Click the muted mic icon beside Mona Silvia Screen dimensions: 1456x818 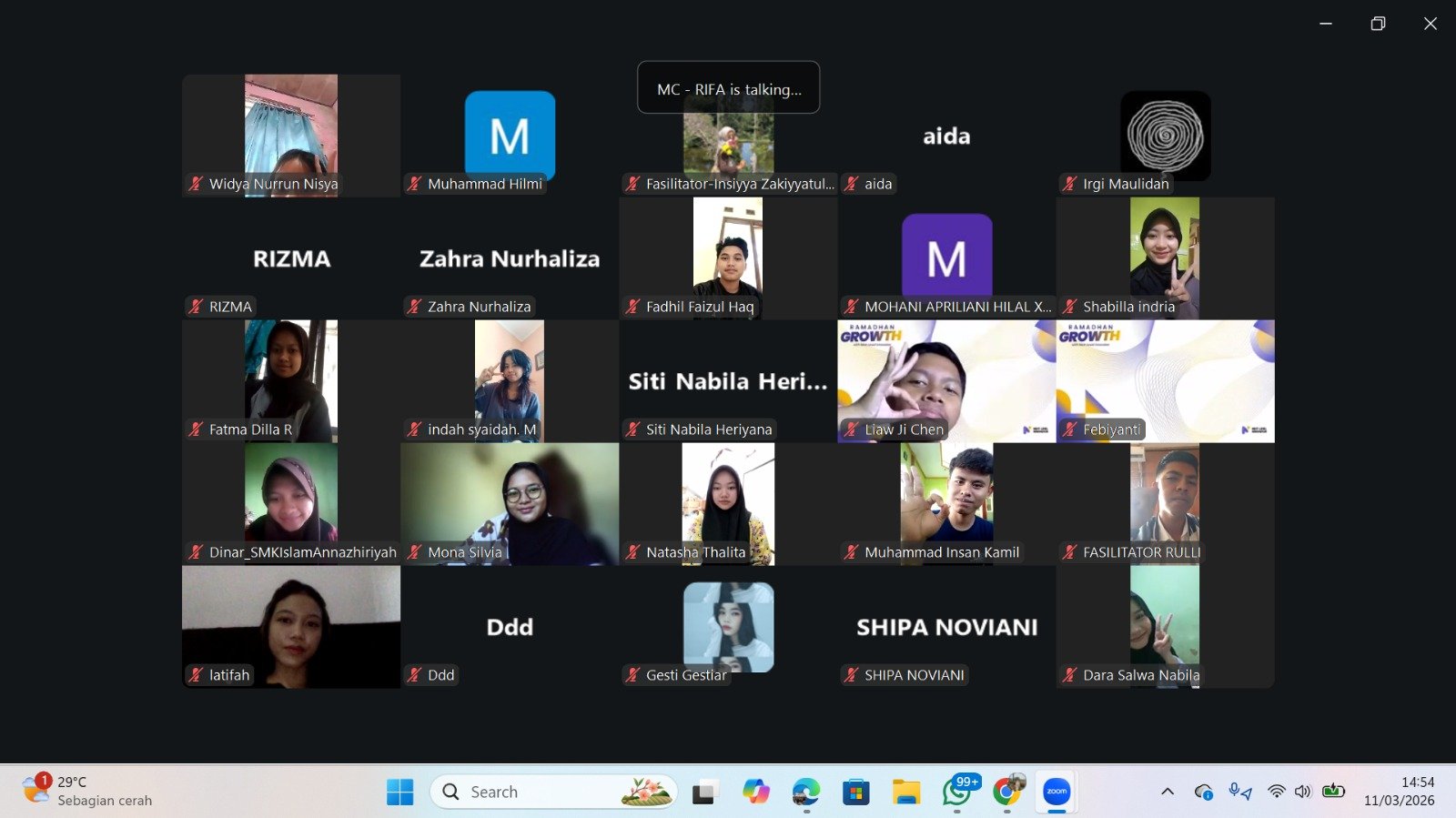[x=414, y=552]
